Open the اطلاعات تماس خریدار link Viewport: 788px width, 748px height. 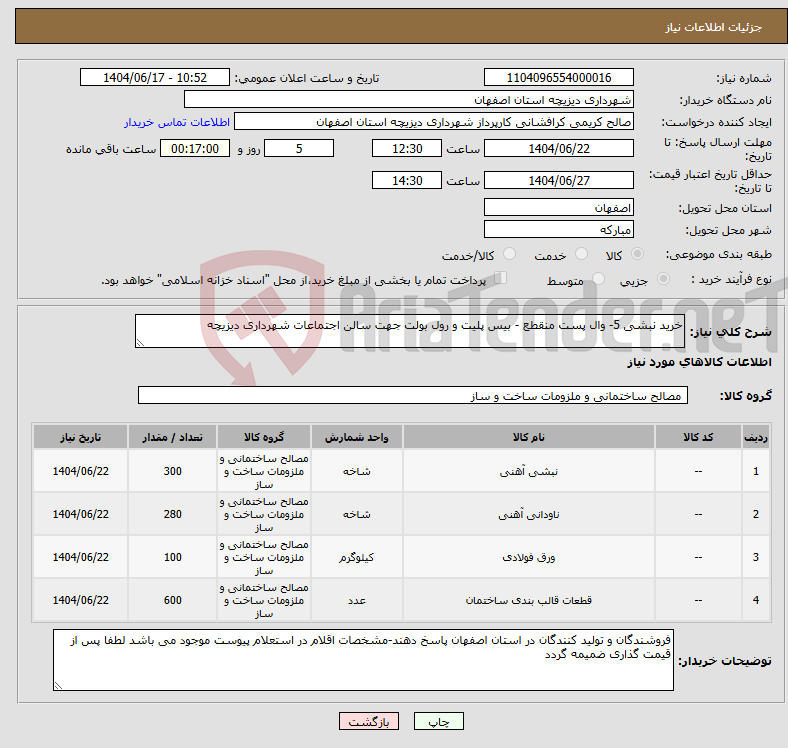coord(177,122)
